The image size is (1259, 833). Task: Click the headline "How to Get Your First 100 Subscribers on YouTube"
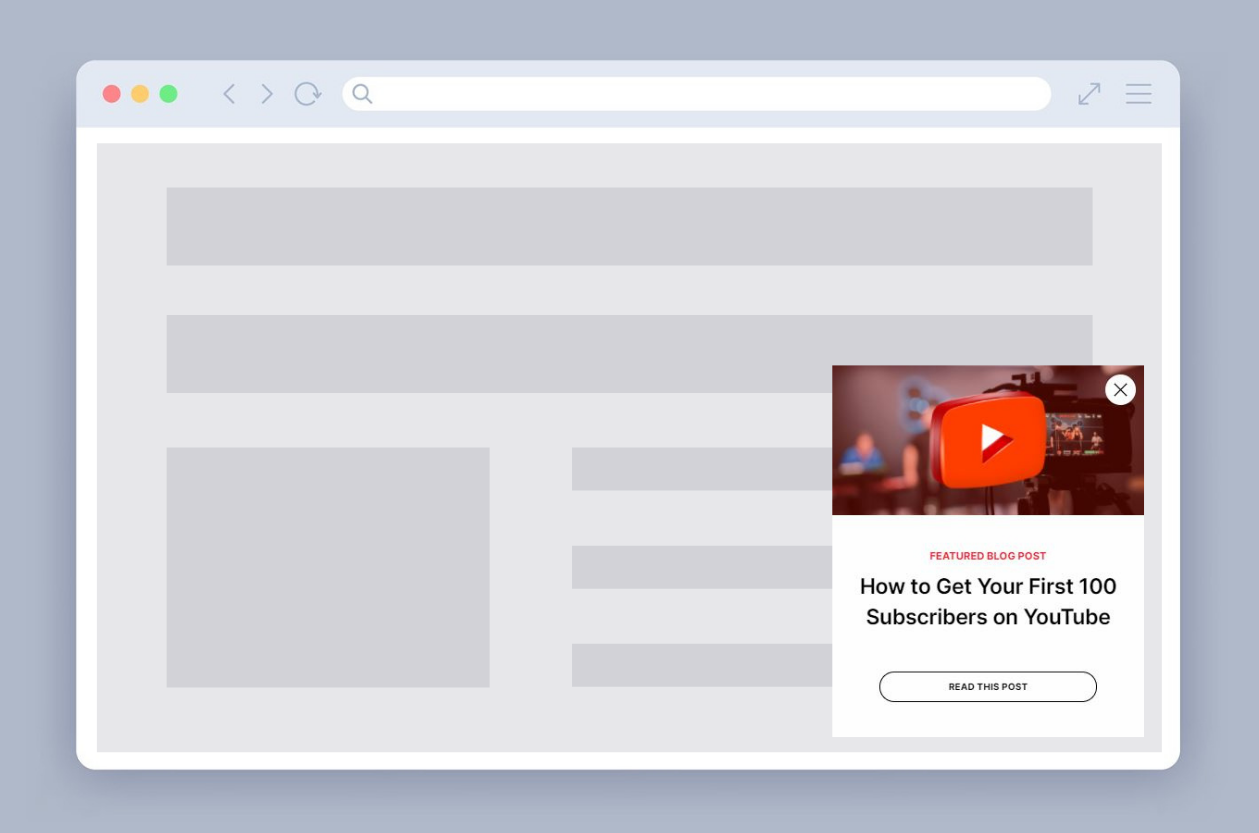988,601
